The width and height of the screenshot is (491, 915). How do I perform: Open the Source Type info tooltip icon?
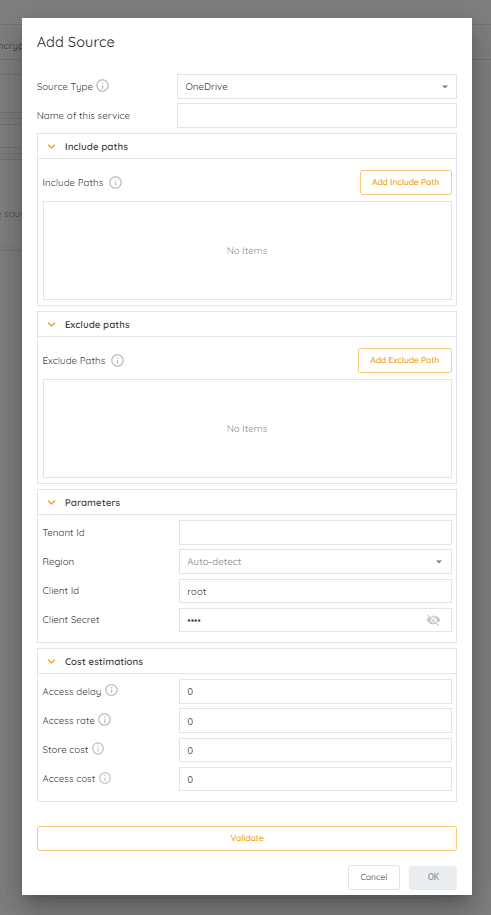tap(102, 86)
